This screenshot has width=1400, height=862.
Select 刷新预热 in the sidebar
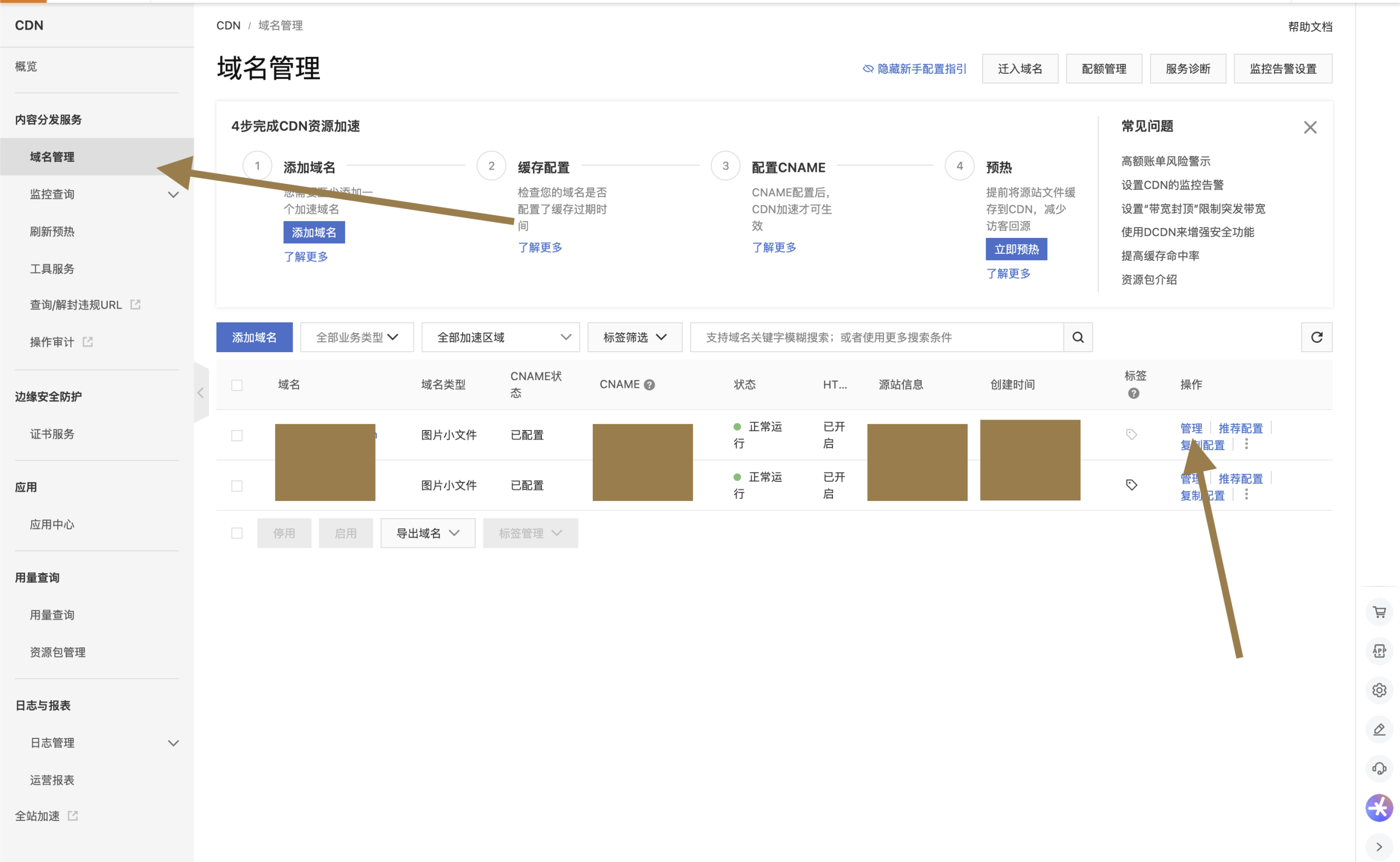(x=52, y=231)
